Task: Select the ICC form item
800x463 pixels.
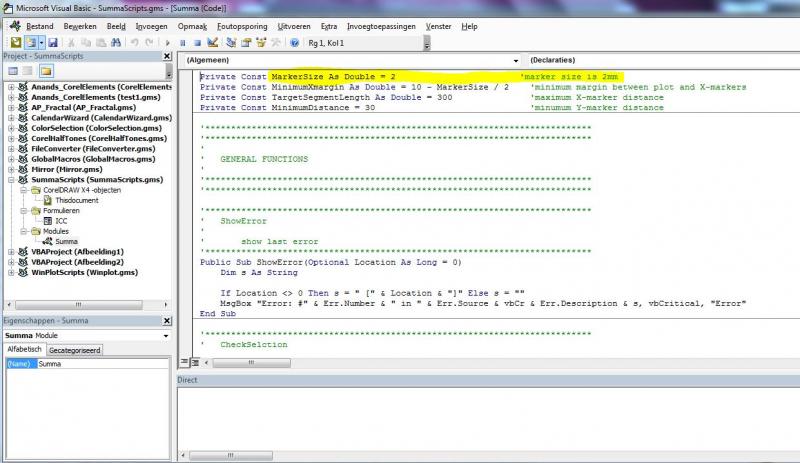Action: (61, 221)
